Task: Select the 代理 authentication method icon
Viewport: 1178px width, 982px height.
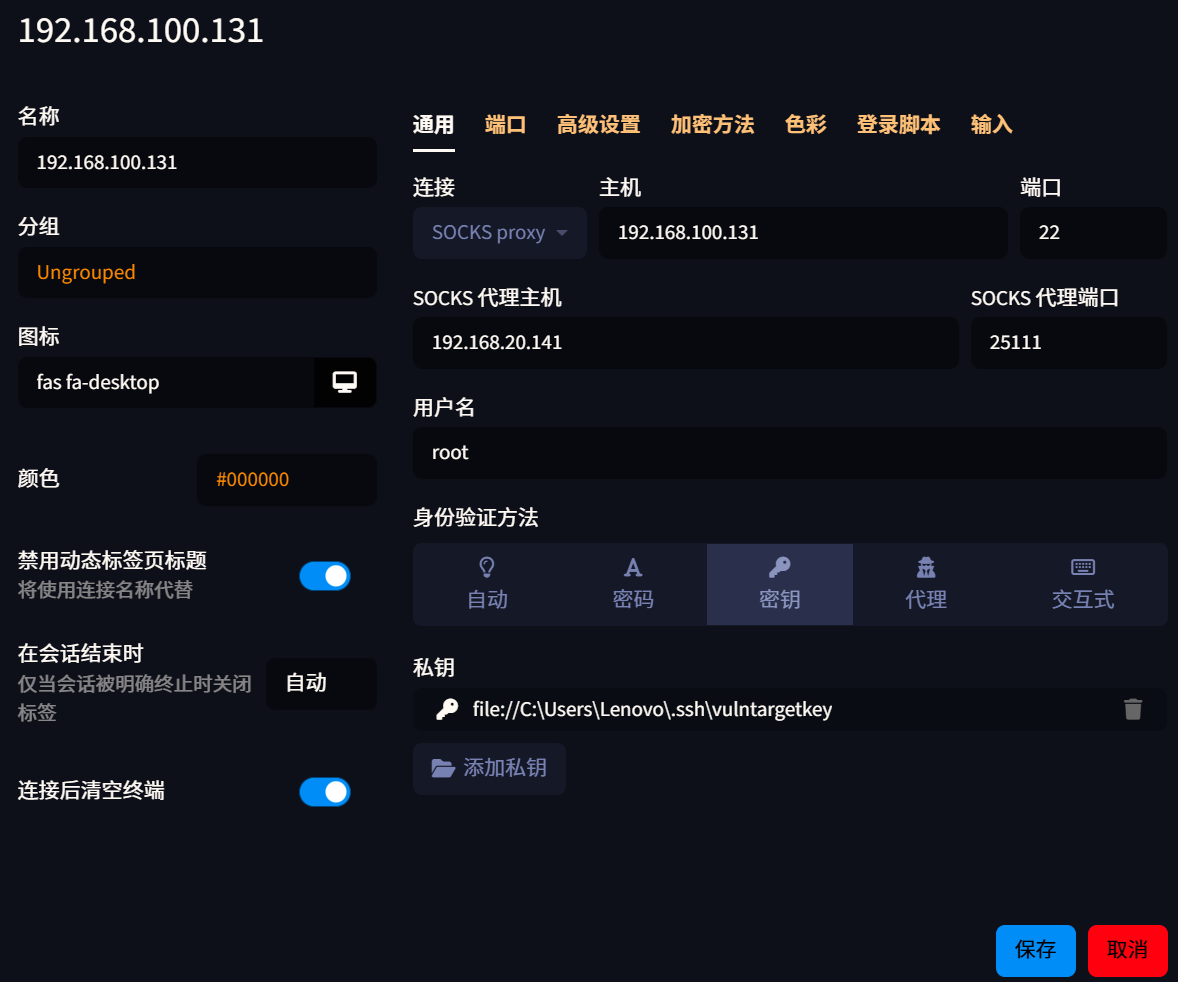Action: [x=926, y=568]
